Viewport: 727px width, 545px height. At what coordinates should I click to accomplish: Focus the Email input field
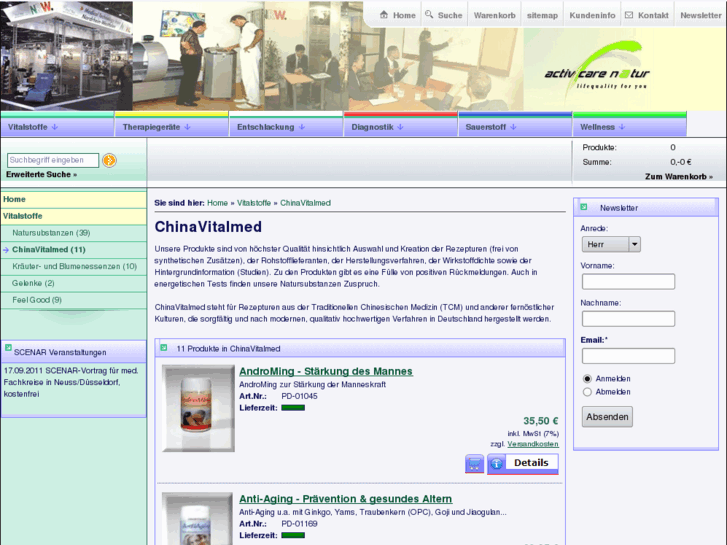click(628, 356)
